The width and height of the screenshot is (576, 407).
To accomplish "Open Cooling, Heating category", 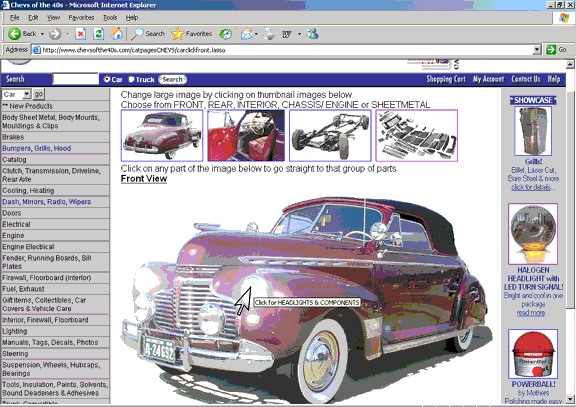I will tap(28, 191).
